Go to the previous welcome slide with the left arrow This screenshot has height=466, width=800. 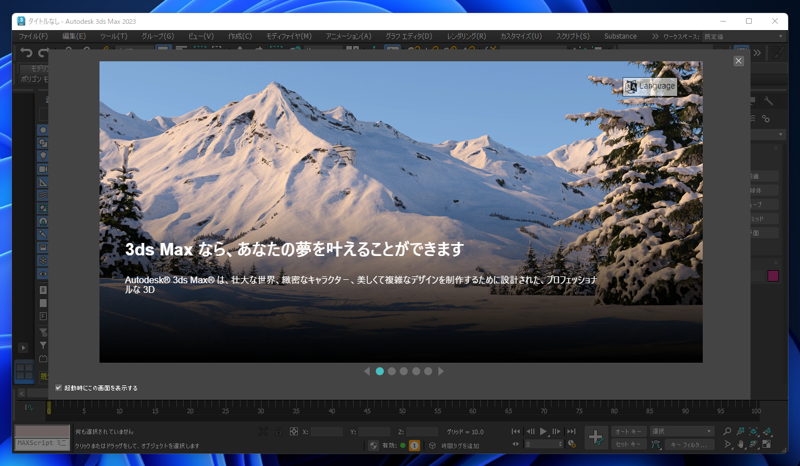coord(367,371)
